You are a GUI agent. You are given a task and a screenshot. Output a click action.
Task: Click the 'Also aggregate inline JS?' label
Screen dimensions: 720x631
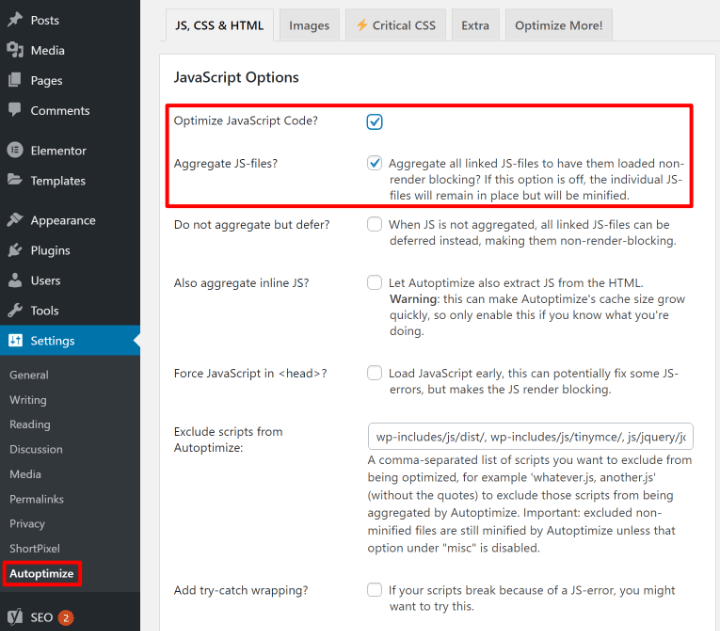click(x=242, y=283)
